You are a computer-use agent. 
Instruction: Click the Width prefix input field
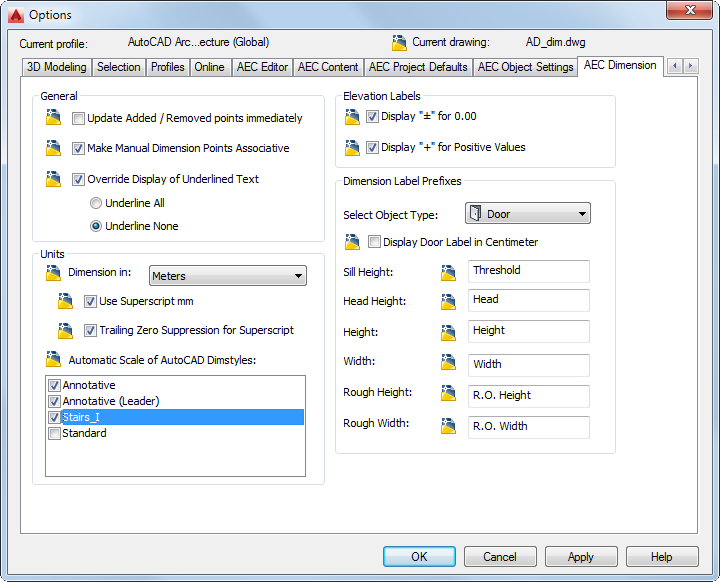pos(529,365)
